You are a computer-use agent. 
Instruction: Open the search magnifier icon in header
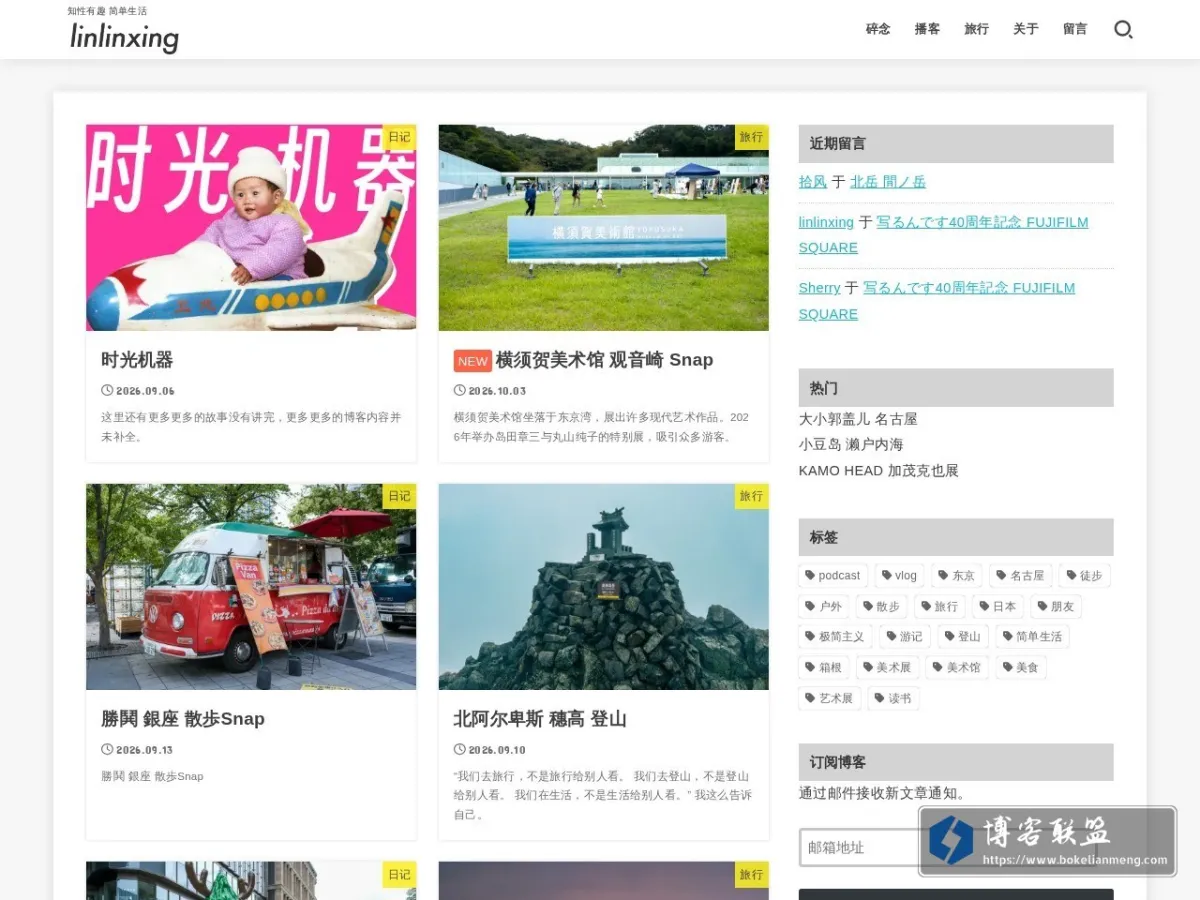[x=1123, y=29]
